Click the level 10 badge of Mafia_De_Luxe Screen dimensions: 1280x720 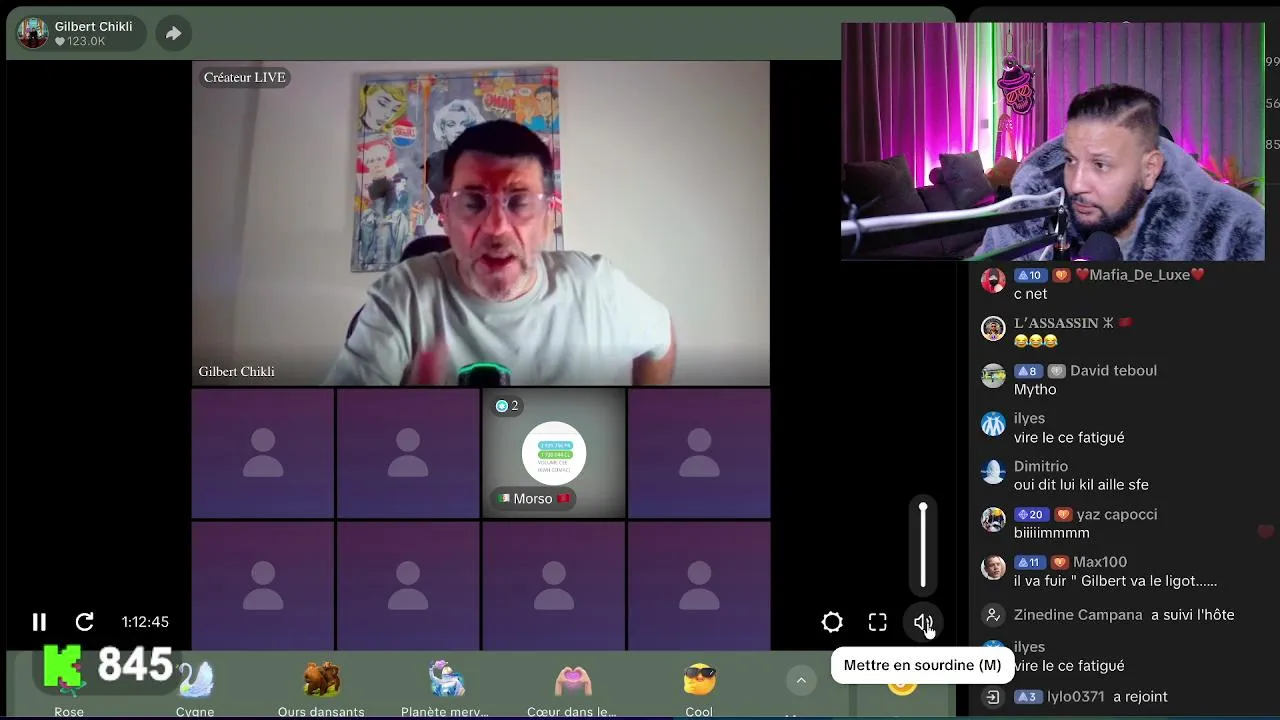(1029, 275)
